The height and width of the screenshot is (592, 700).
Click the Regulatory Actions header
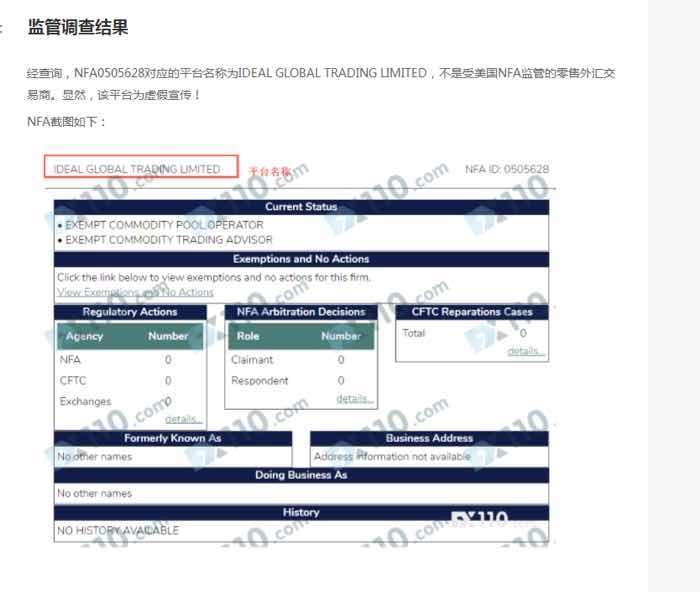click(x=130, y=312)
